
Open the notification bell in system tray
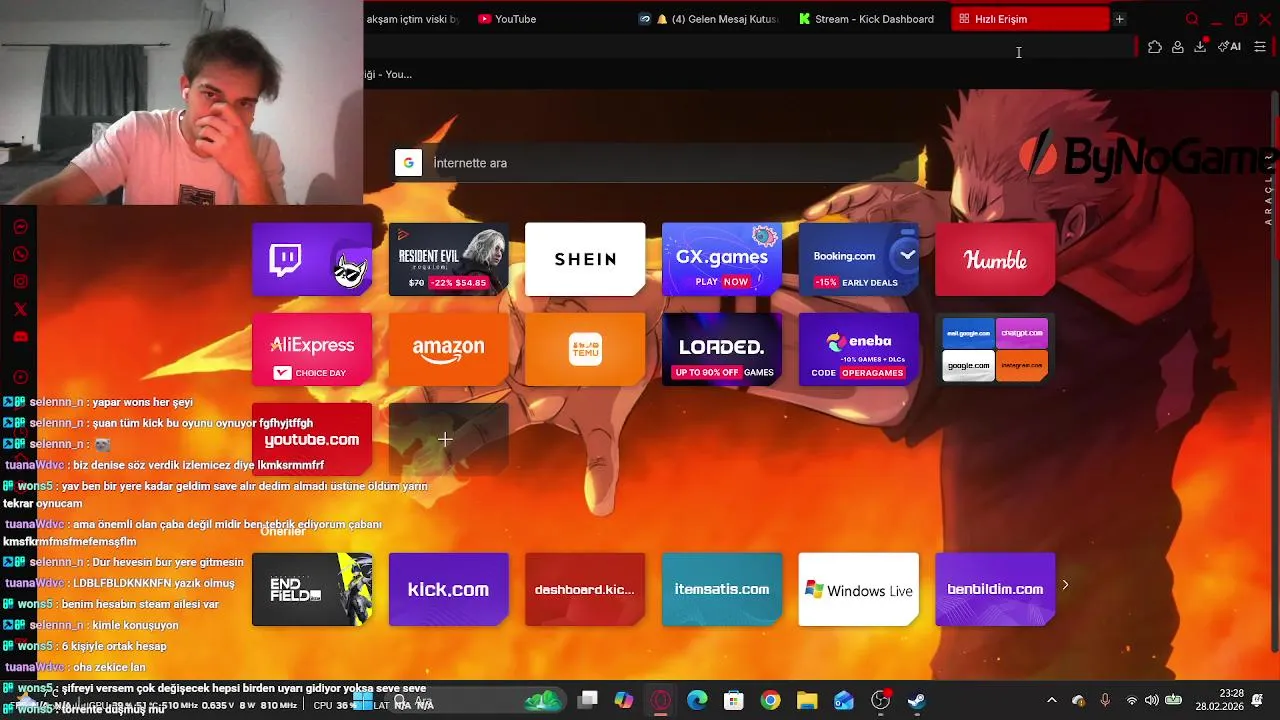coord(1257,700)
